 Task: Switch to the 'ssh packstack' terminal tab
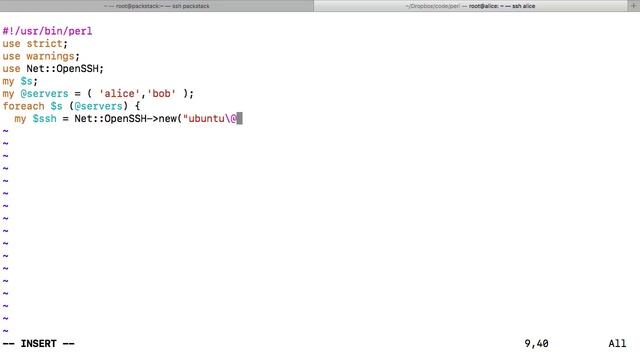click(x=157, y=6)
